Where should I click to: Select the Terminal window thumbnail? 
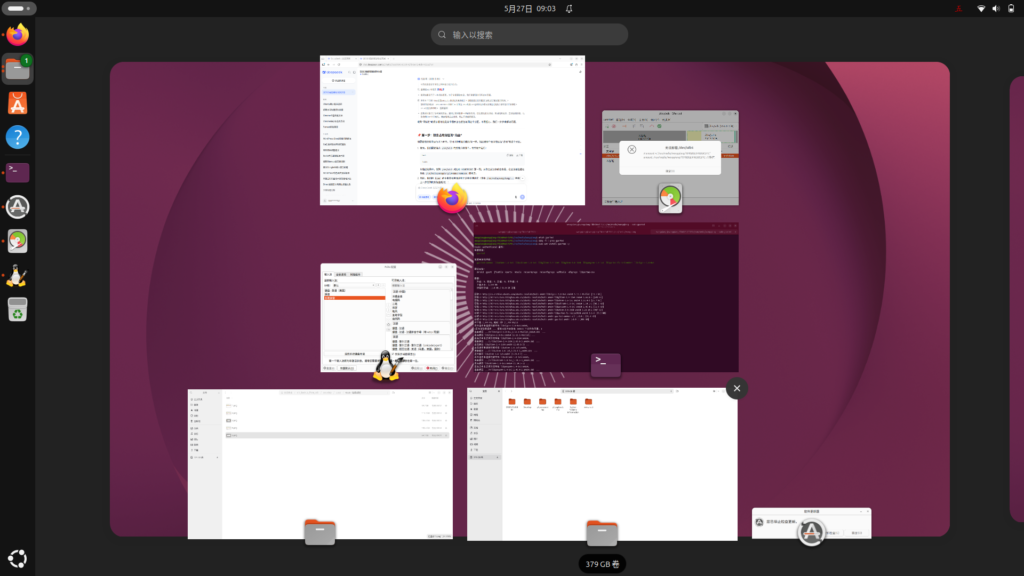(606, 297)
